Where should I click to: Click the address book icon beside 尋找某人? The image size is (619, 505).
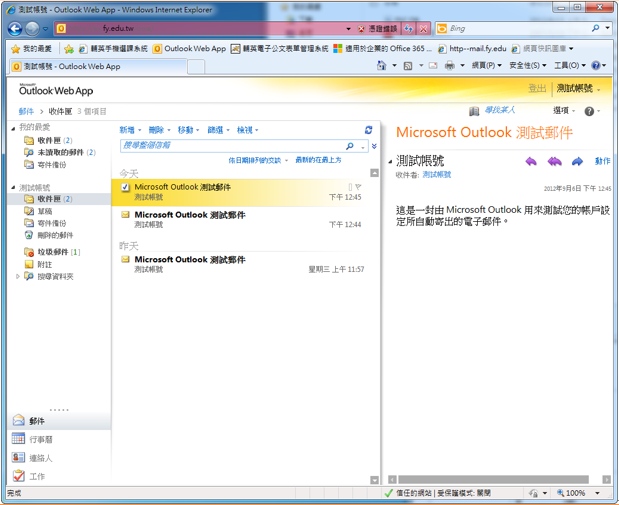pos(474,111)
